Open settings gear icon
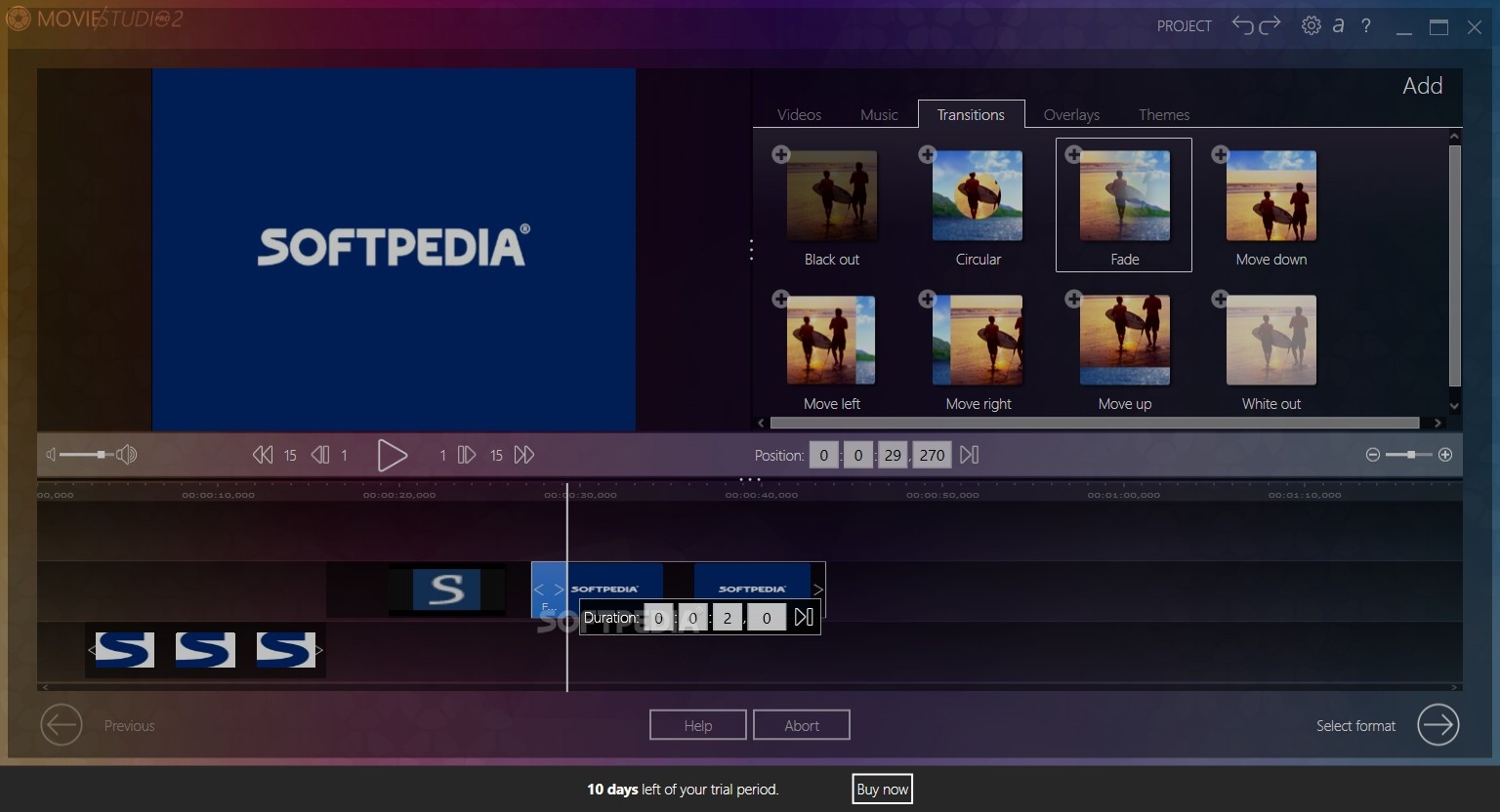This screenshot has height=812, width=1500. [x=1312, y=25]
